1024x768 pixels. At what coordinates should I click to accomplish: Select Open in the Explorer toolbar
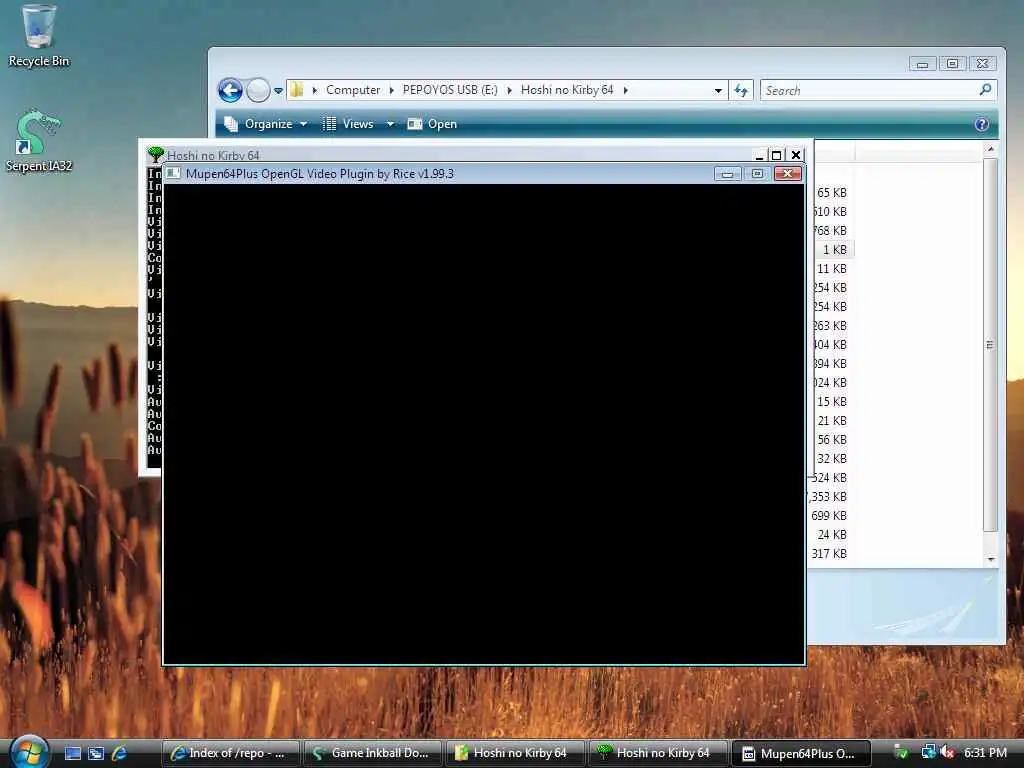(432, 123)
